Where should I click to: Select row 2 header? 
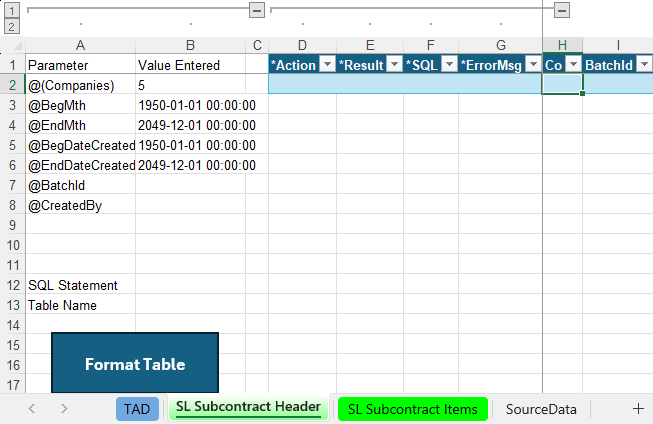(x=12, y=85)
